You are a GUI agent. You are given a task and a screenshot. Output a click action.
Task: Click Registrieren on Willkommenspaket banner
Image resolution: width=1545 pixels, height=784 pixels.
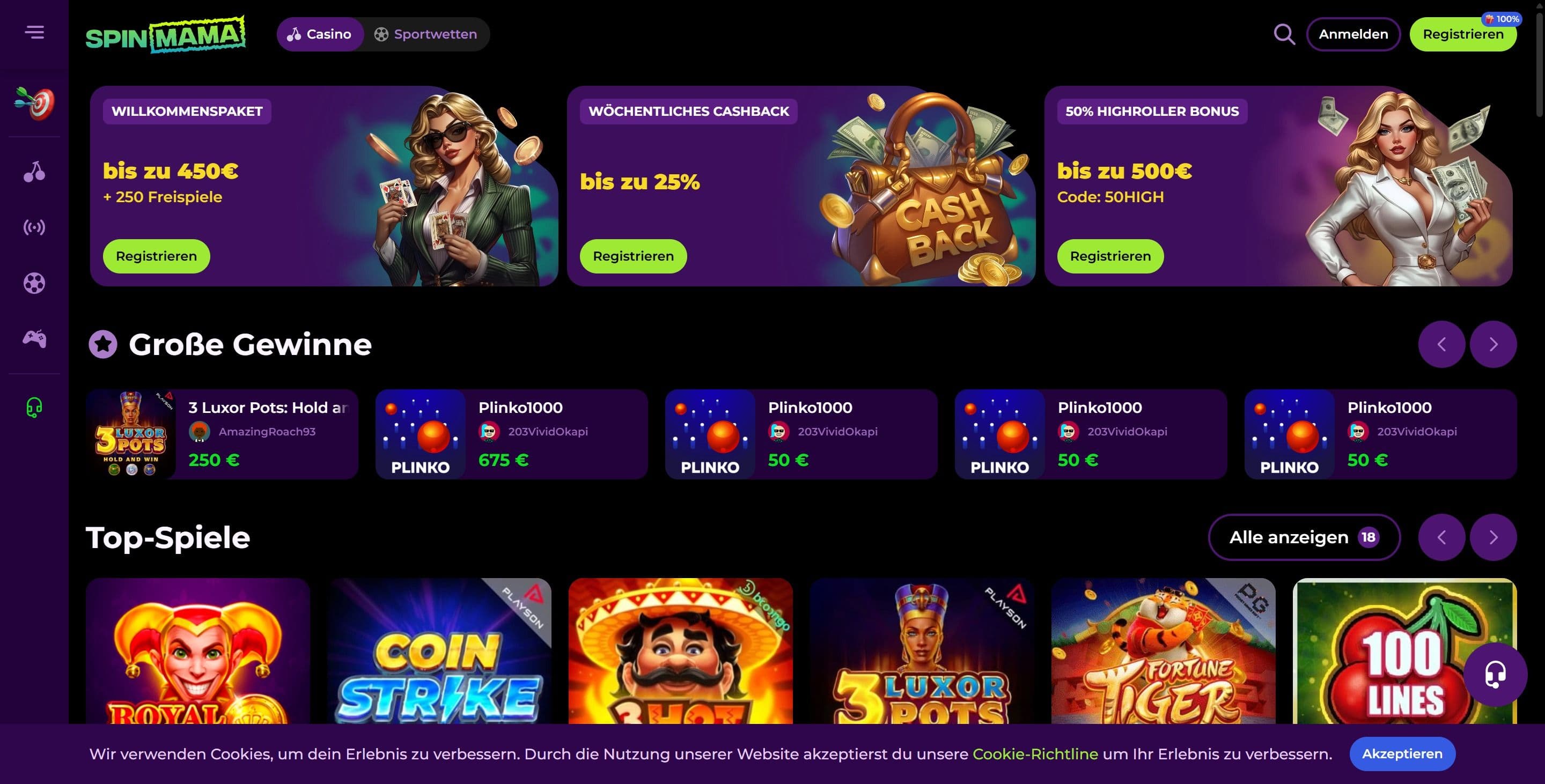coord(157,256)
